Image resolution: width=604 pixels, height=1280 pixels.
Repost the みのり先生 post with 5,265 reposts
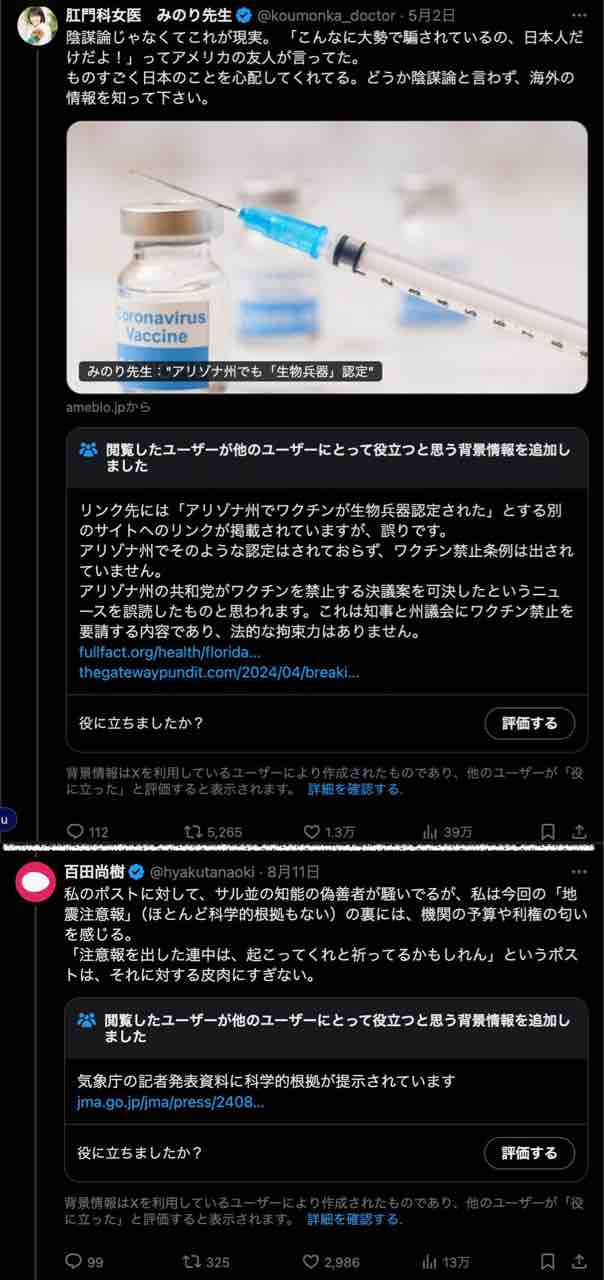tap(213, 831)
